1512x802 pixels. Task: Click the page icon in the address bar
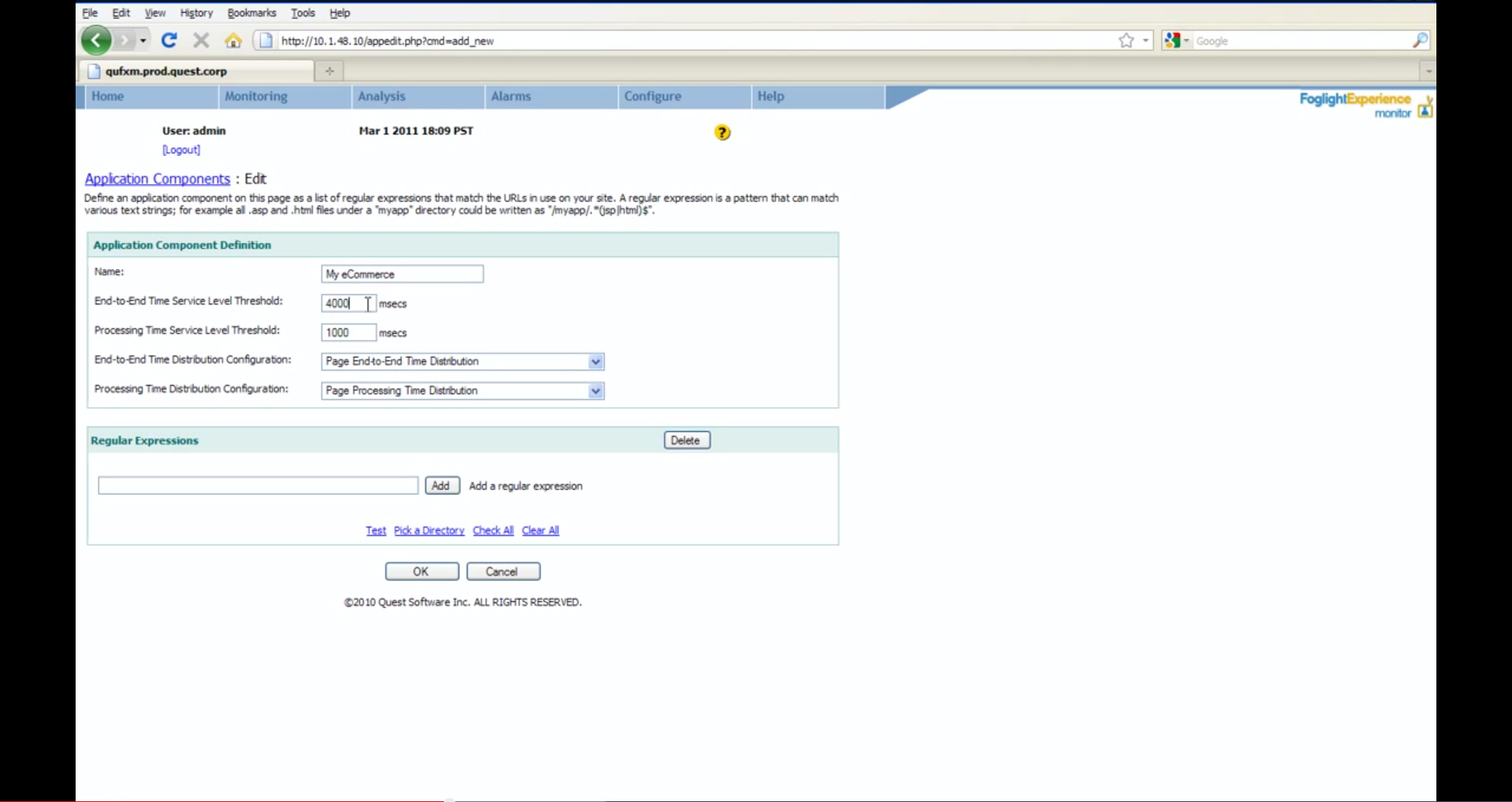pos(266,41)
